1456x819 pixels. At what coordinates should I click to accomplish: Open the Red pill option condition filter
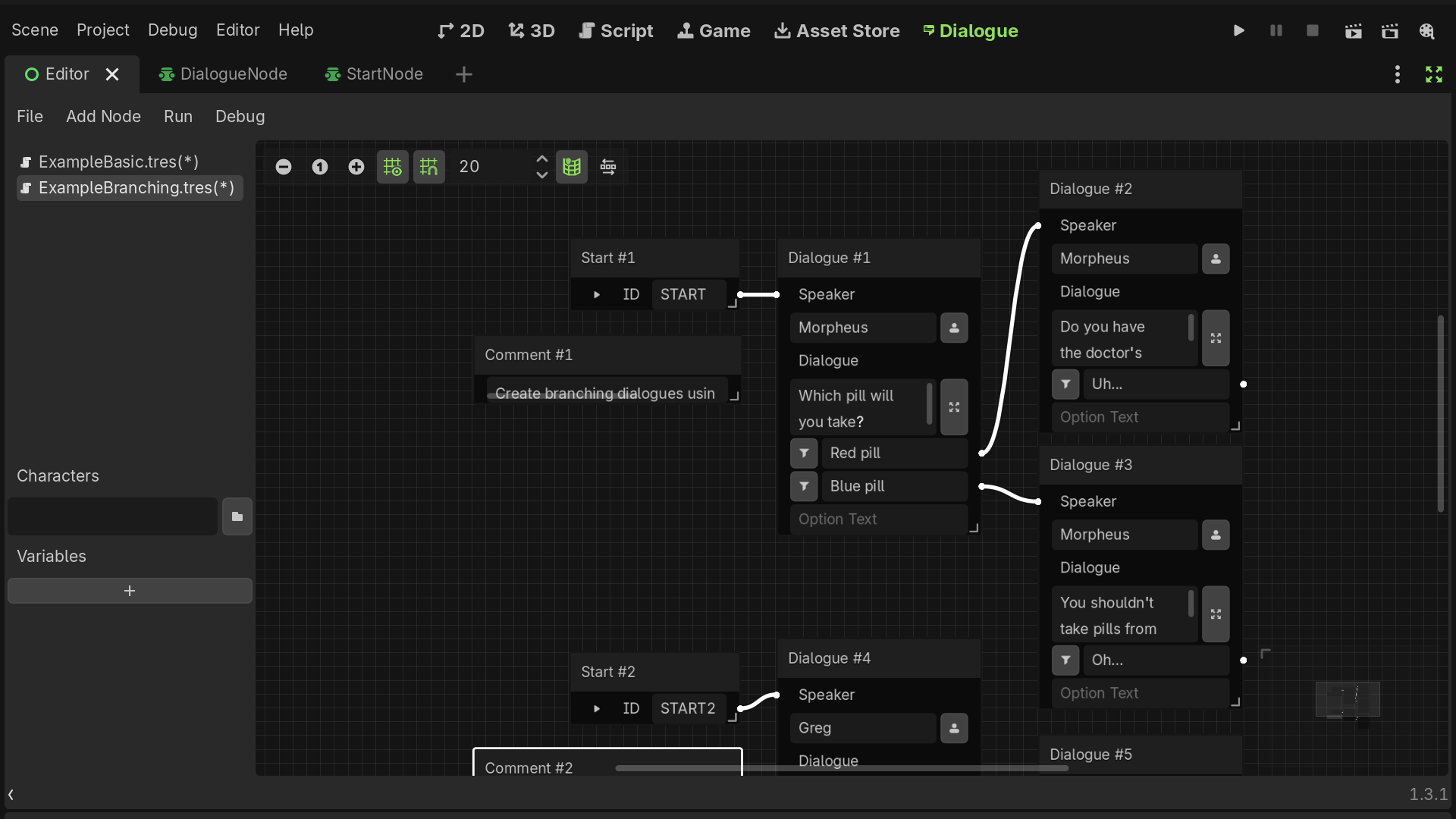[x=804, y=453]
